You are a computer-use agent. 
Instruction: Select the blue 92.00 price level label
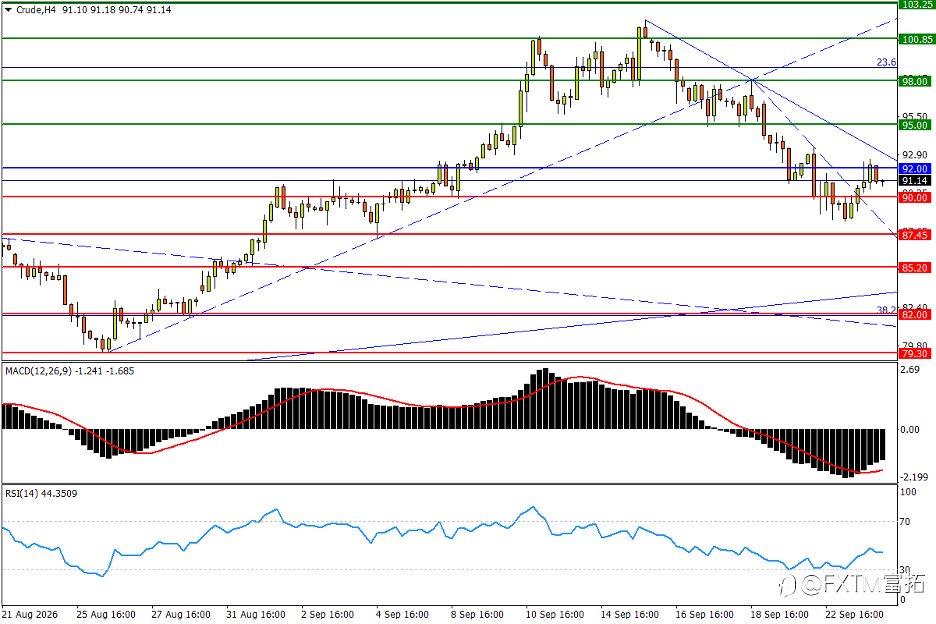[915, 169]
